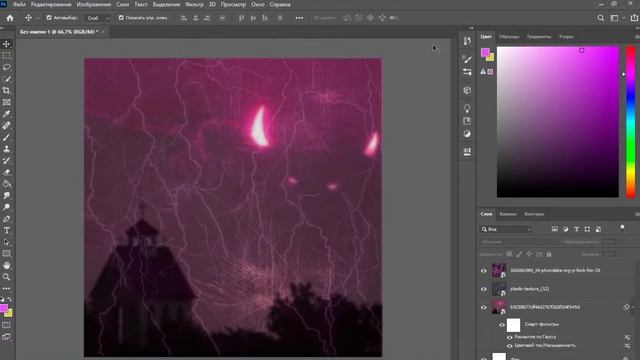Open the Learn lightbulb panel icon

pos(467,108)
